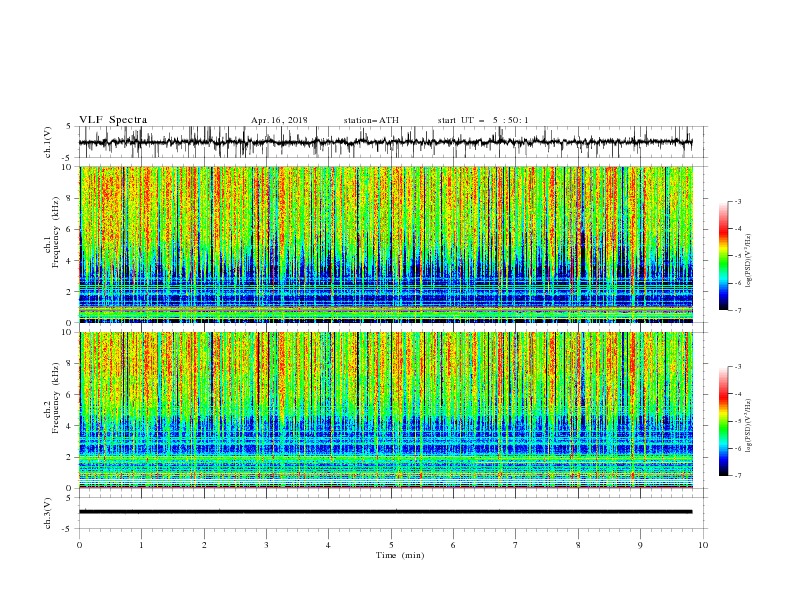Click the "10" tick on the time axis
Screen dimensions: 792x612
(703, 545)
